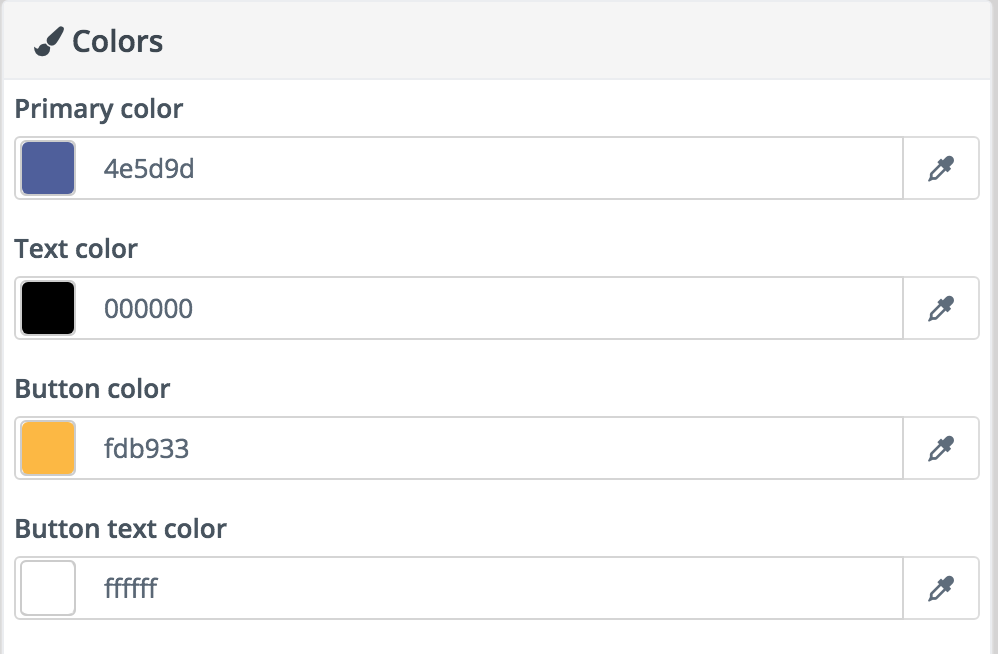Click the 4e5d9d hex input field
The height and width of the screenshot is (654, 998).
point(458,169)
